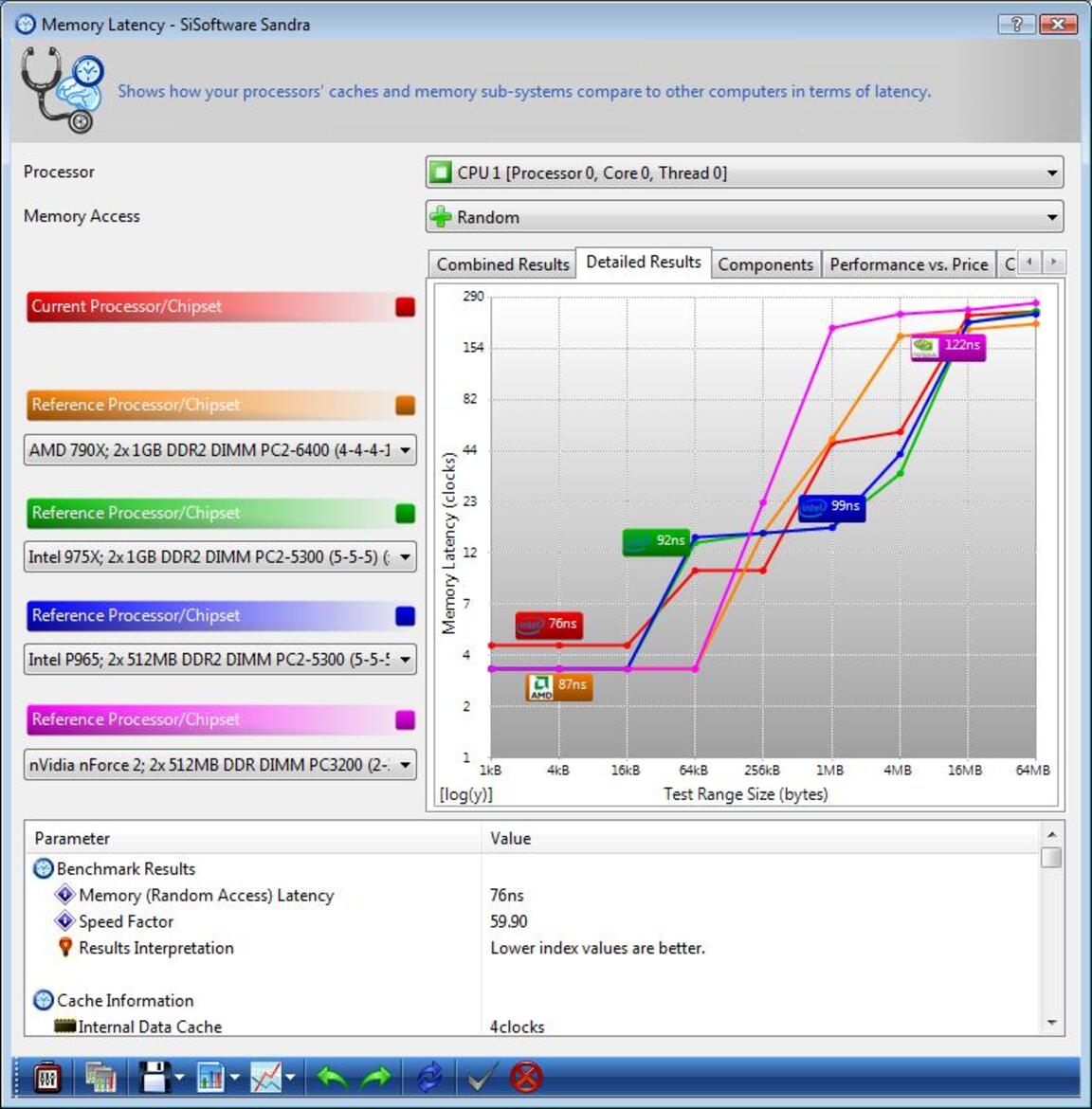Image resolution: width=1092 pixels, height=1109 pixels.
Task: Click the results list scrollbar thumb
Action: point(1051,857)
